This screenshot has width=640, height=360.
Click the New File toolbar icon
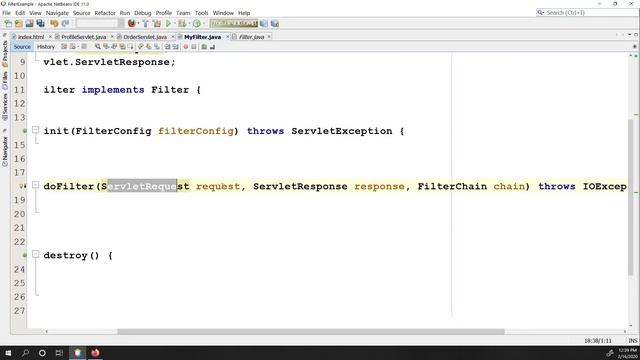8,24
